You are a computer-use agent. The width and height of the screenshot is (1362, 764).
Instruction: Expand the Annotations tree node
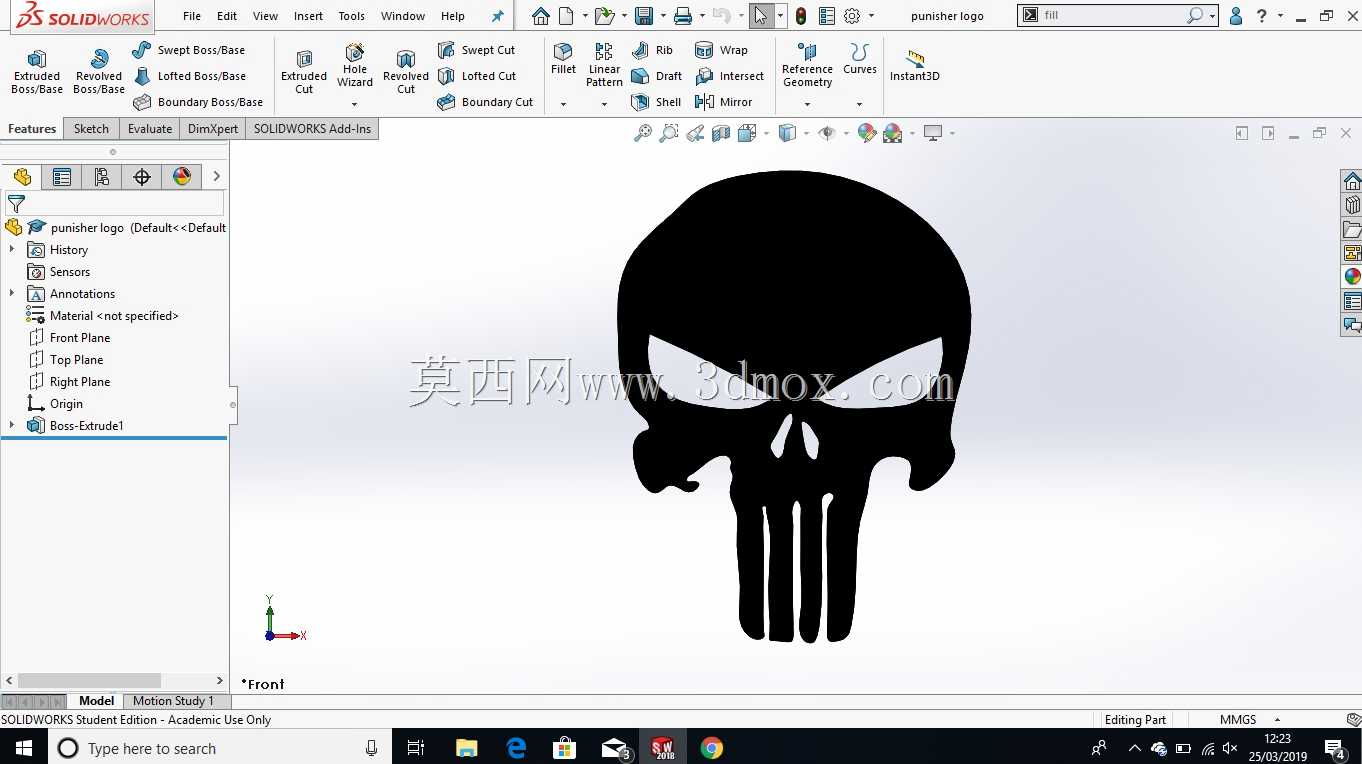(12, 293)
